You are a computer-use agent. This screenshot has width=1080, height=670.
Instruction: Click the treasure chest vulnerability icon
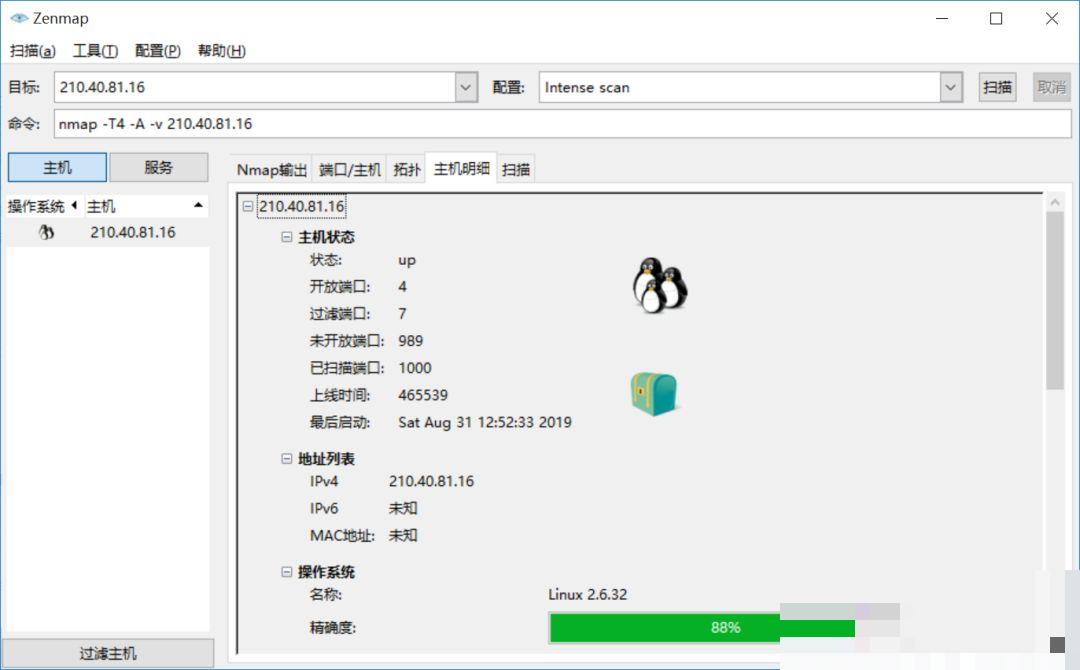tap(654, 394)
